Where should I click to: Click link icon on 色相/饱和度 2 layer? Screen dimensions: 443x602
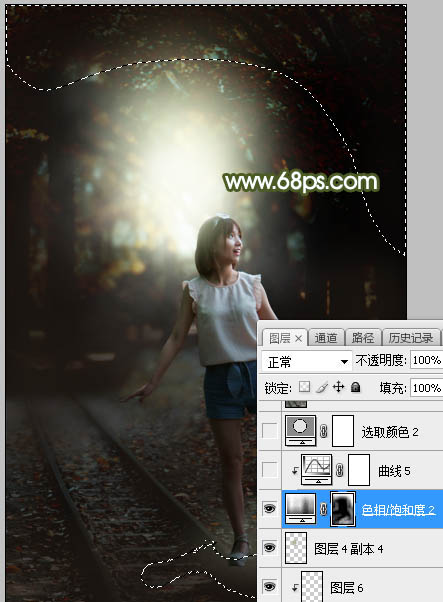324,509
